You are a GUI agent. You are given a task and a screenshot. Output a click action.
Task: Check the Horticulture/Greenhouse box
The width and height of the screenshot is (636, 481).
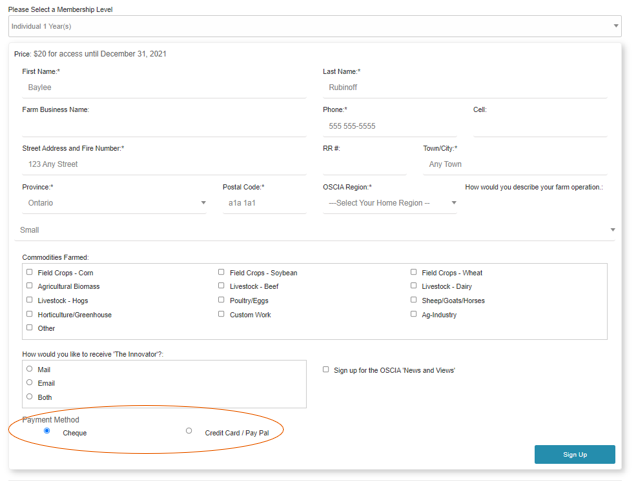(29, 314)
